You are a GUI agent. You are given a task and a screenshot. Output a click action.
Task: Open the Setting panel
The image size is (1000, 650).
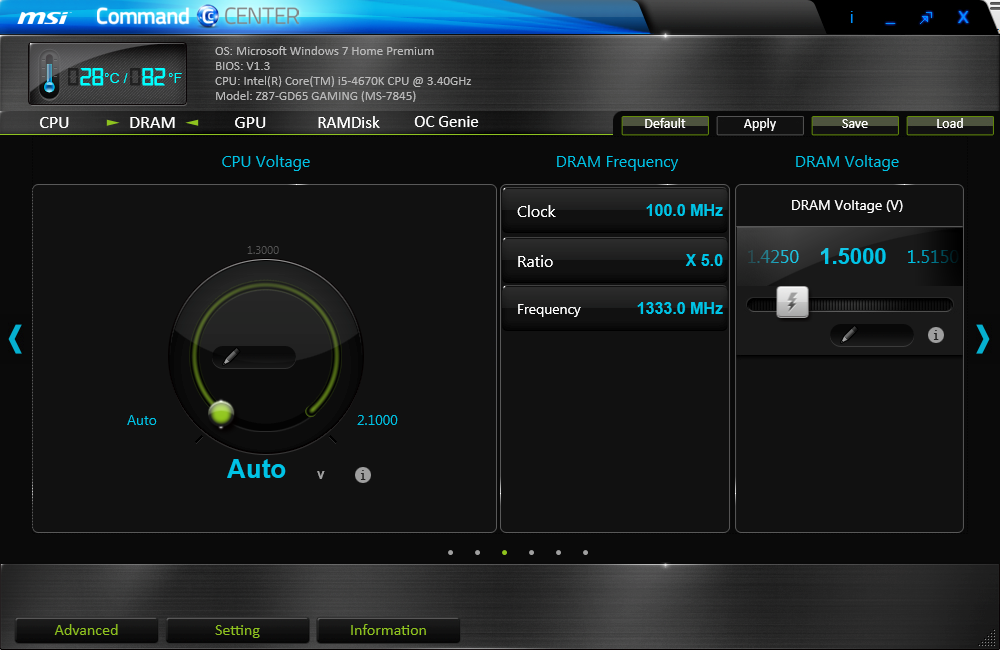pyautogui.click(x=237, y=630)
